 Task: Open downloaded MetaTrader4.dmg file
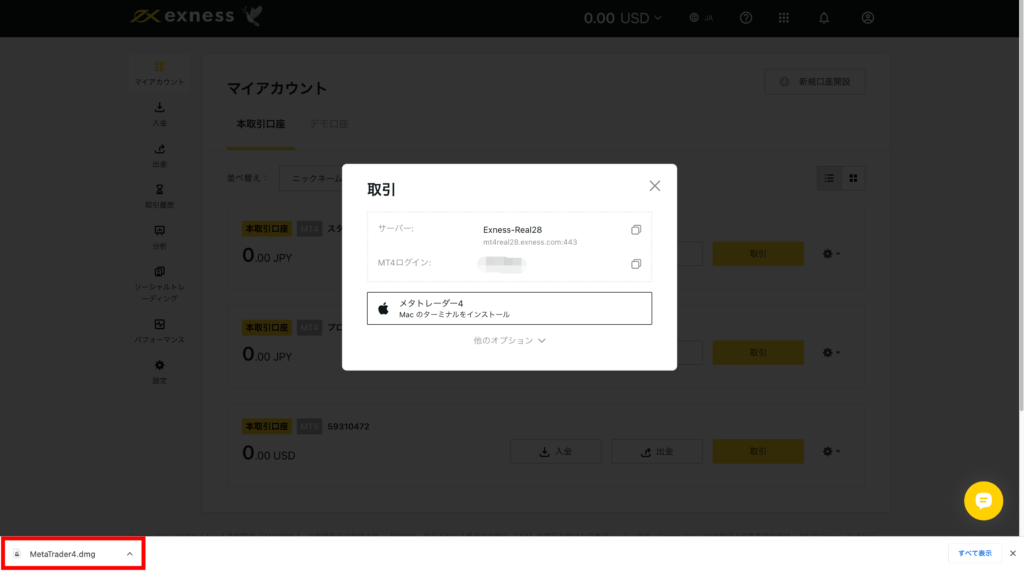click(x=63, y=554)
